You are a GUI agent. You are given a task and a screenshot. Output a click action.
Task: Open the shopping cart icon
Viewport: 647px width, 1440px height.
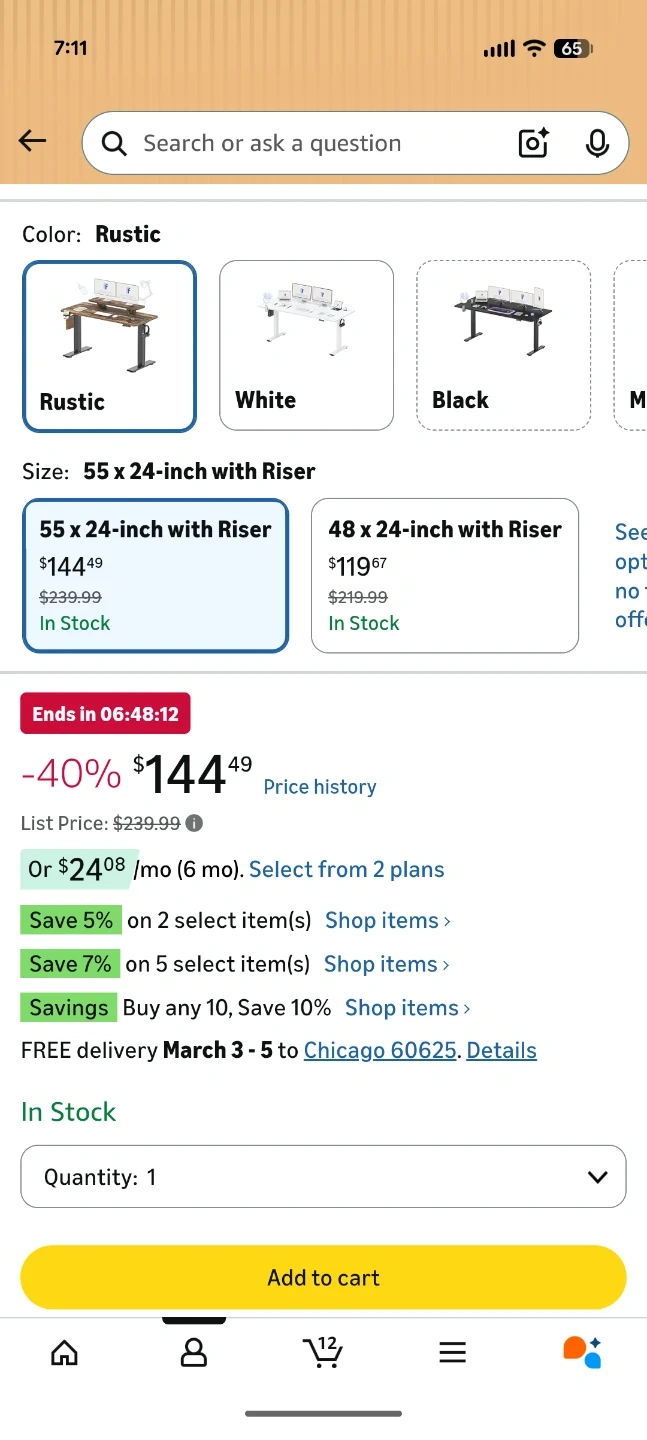point(322,1353)
